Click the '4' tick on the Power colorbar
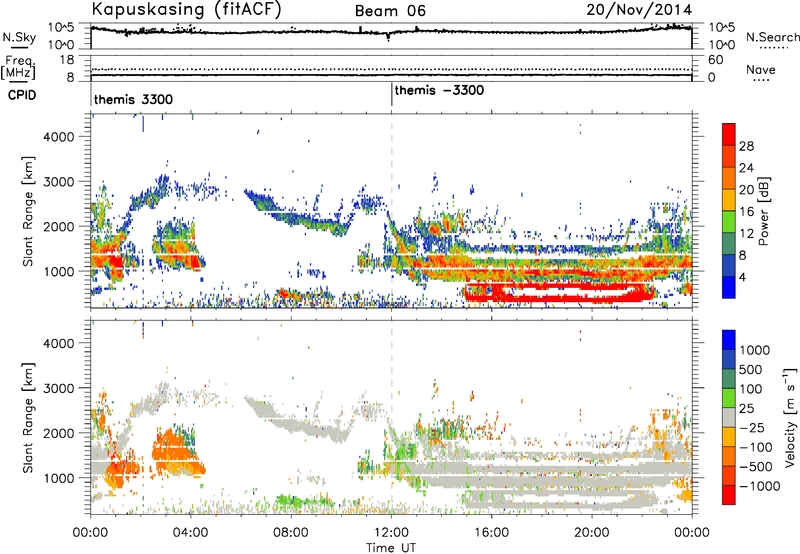Image resolution: width=800 pixels, height=554 pixels. [x=742, y=278]
